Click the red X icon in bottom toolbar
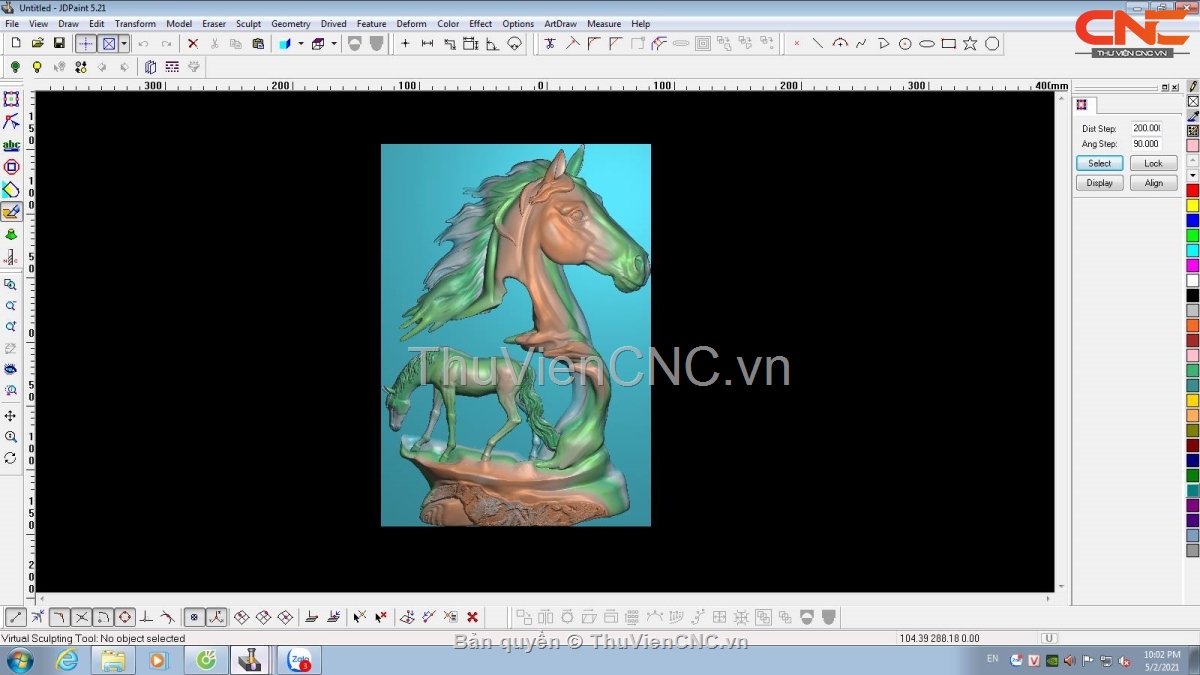Image resolution: width=1200 pixels, height=675 pixels. pos(472,618)
